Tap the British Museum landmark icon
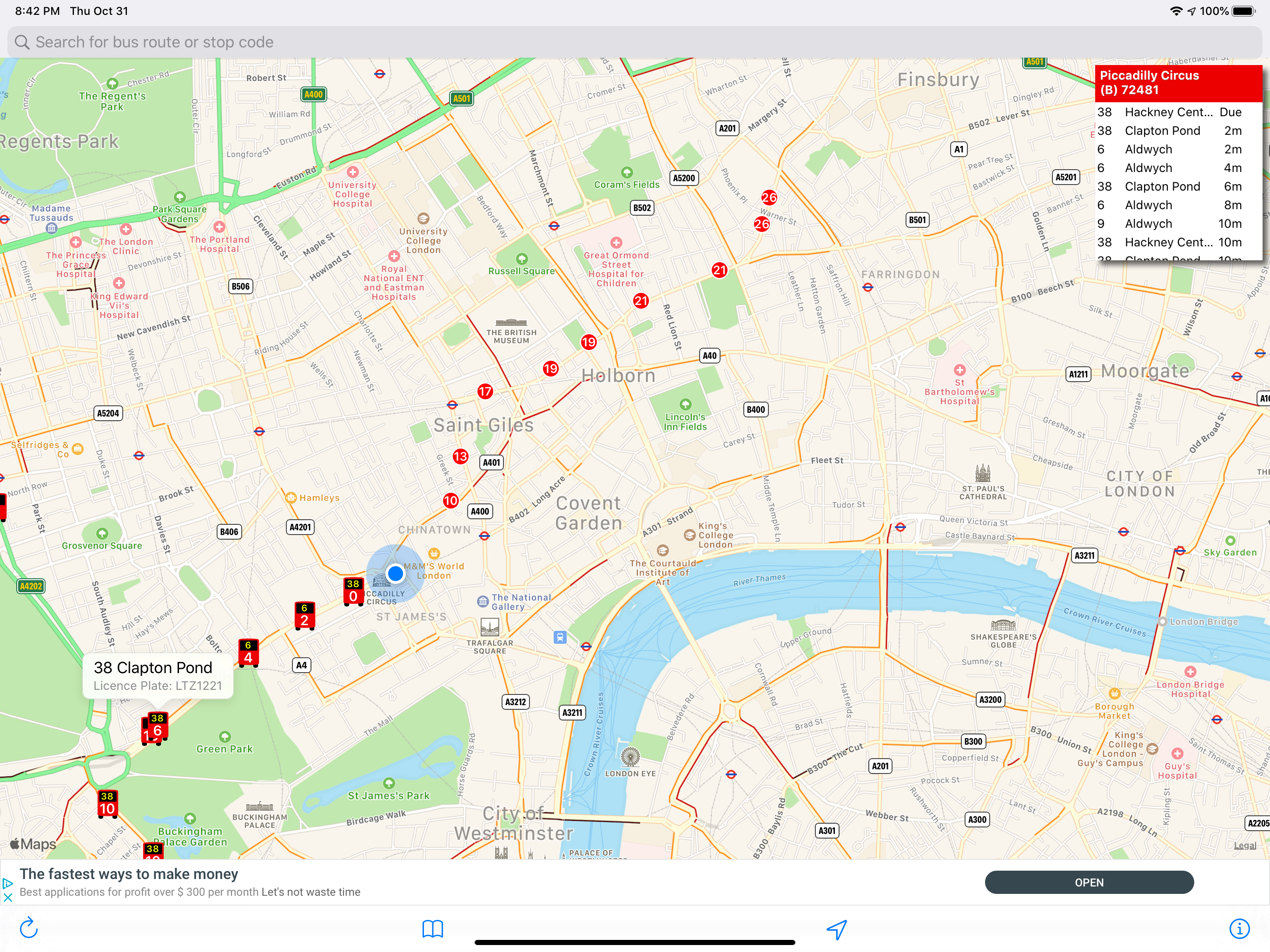The image size is (1270, 952). coord(511,322)
